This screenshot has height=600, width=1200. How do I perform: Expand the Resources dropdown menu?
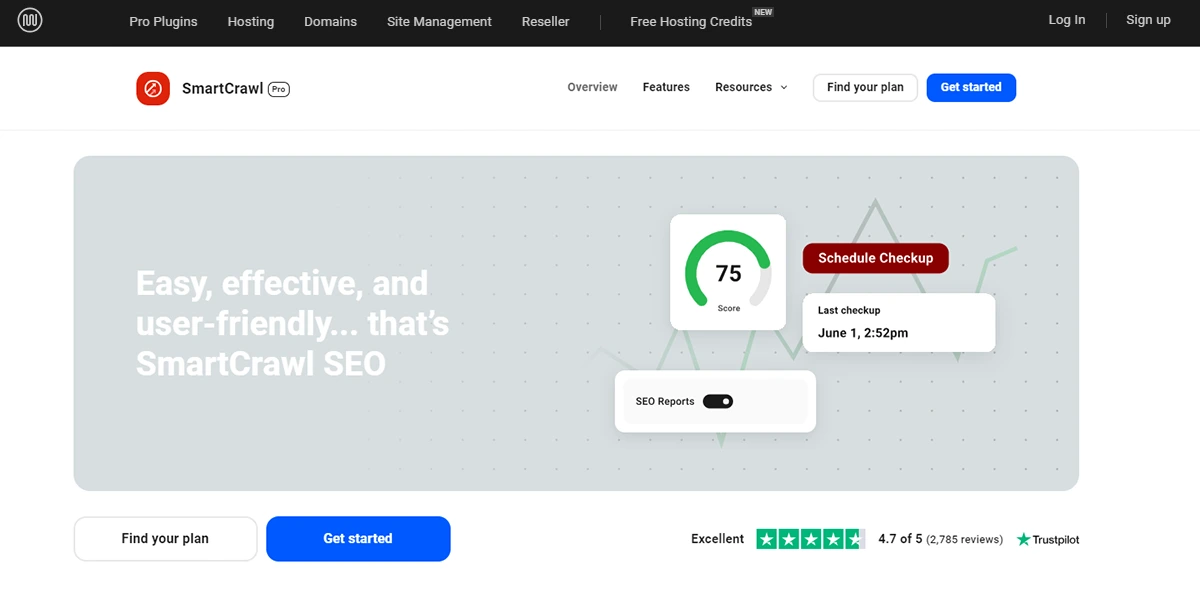coord(751,87)
